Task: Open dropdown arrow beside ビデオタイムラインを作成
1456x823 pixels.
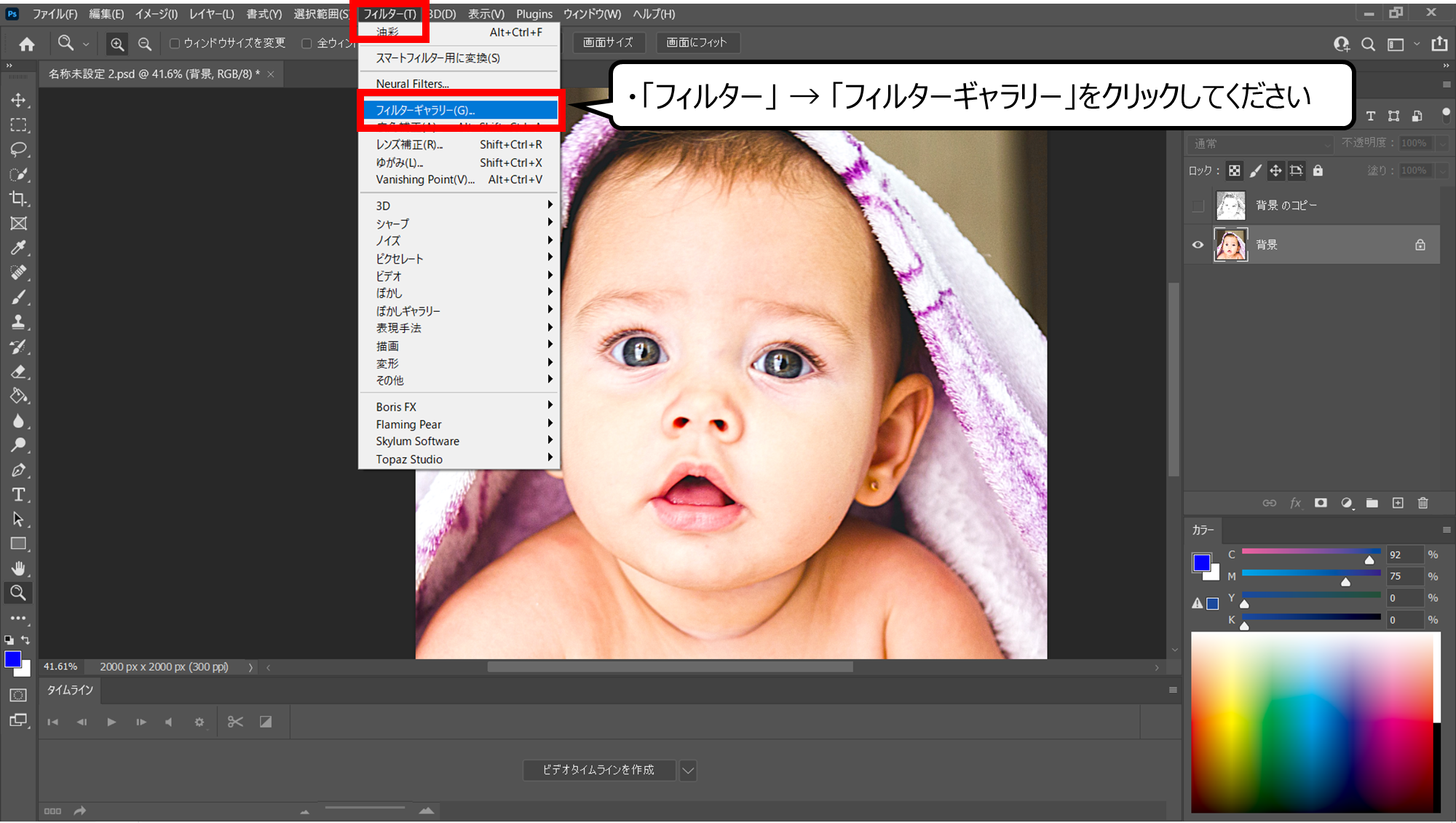Action: 688,770
